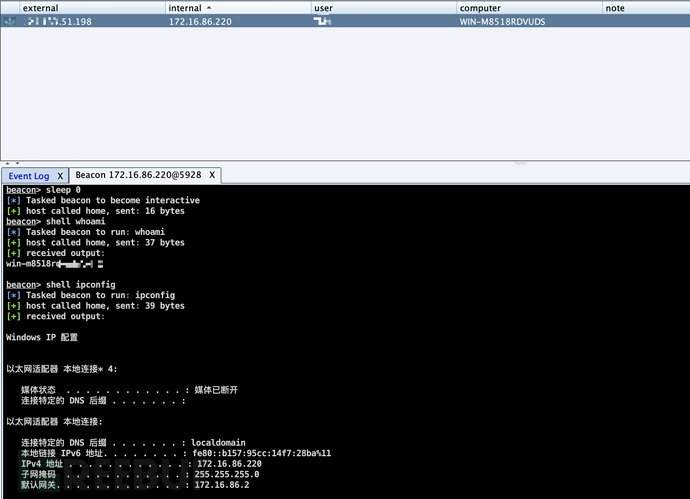Image resolution: width=690 pixels, height=499 pixels.
Task: Close the Beacon 172.16.86.220@5928 tab
Action: click(x=212, y=175)
